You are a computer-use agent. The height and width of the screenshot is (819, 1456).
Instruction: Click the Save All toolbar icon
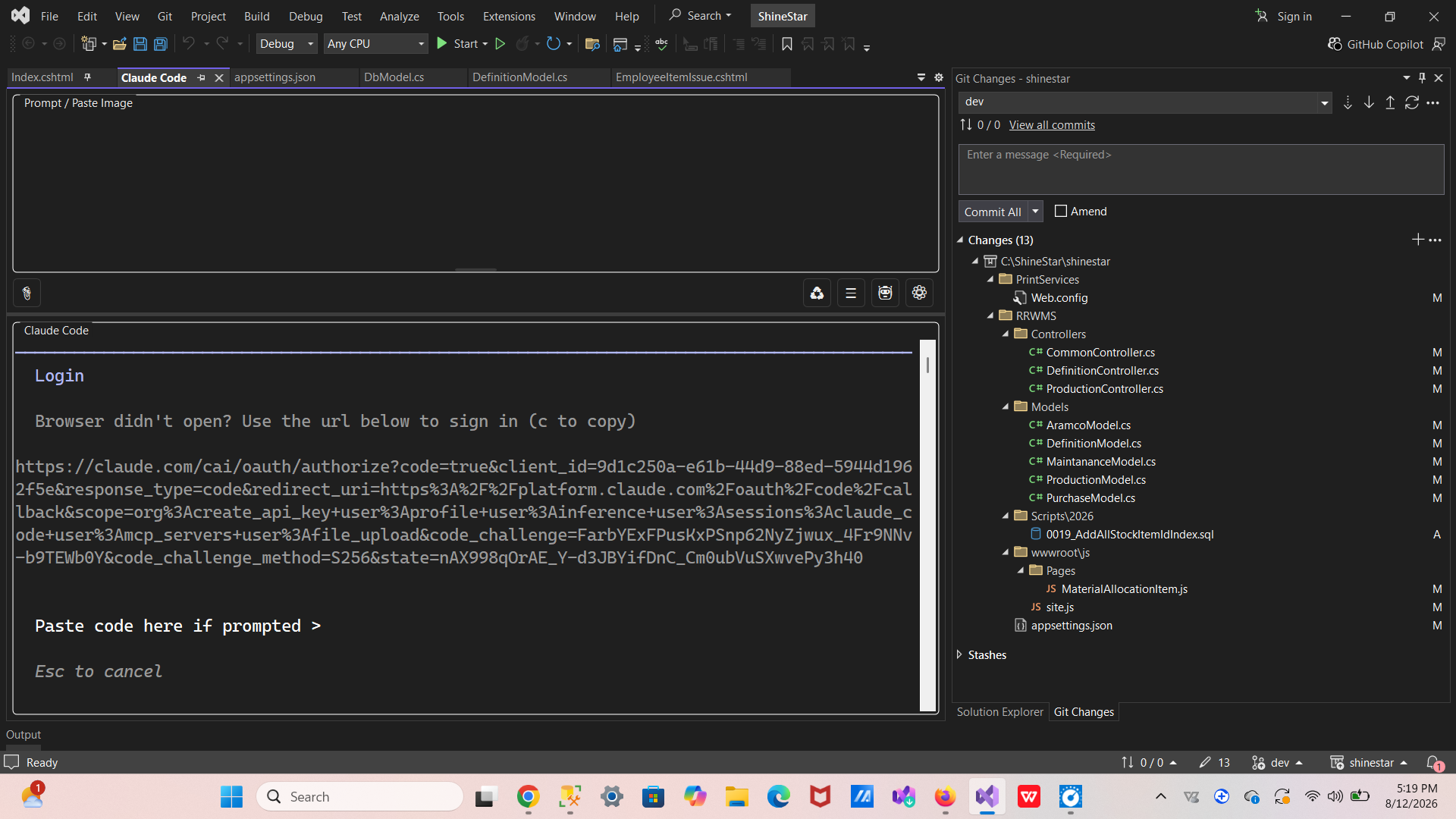pyautogui.click(x=160, y=44)
